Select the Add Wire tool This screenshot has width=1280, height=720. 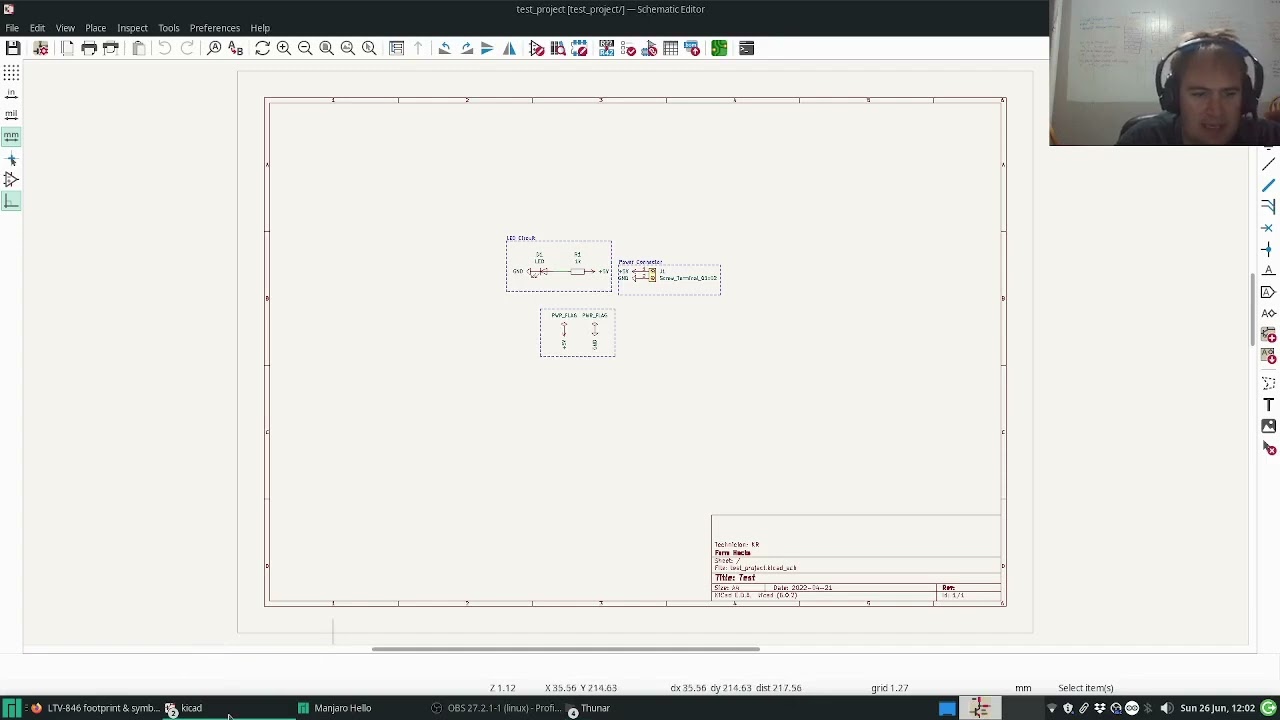[1268, 164]
